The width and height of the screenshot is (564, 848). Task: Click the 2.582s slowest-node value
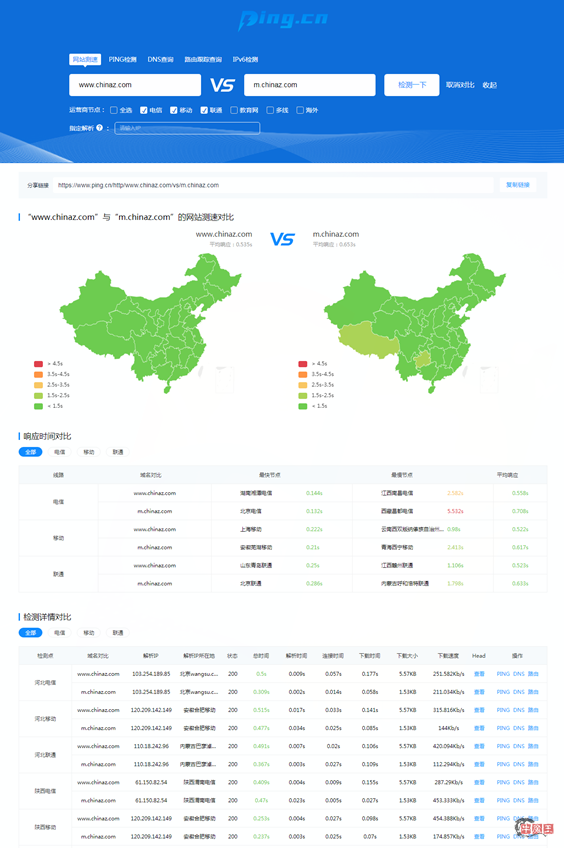[x=455, y=493]
